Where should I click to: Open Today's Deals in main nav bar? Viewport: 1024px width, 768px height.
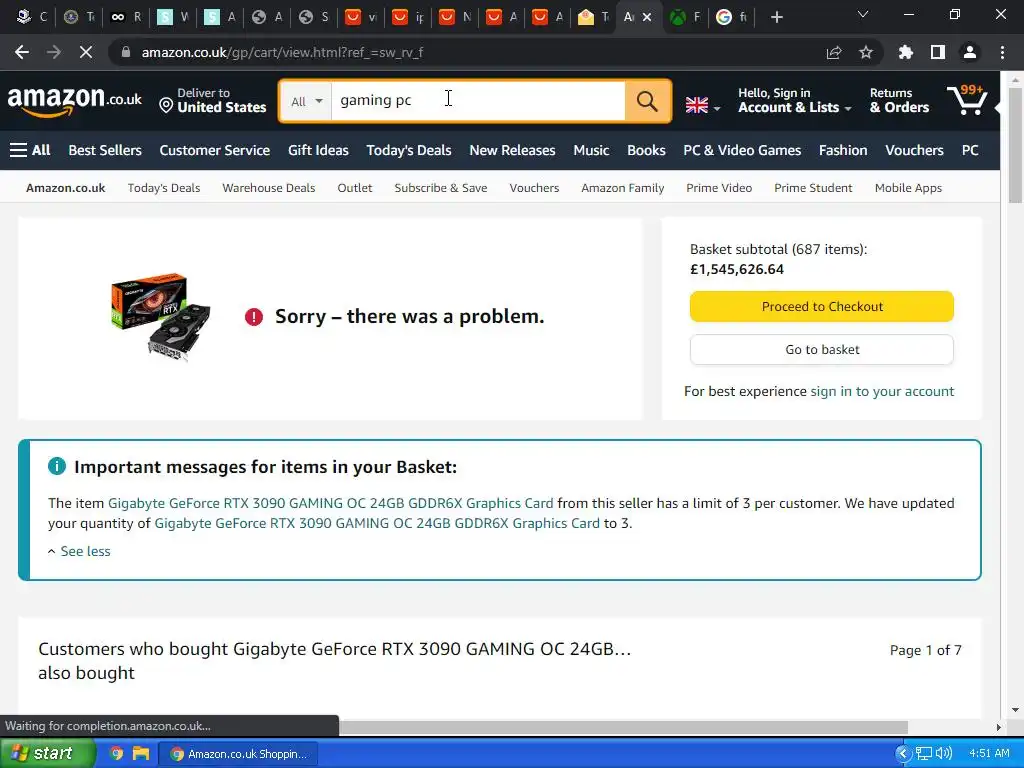409,150
